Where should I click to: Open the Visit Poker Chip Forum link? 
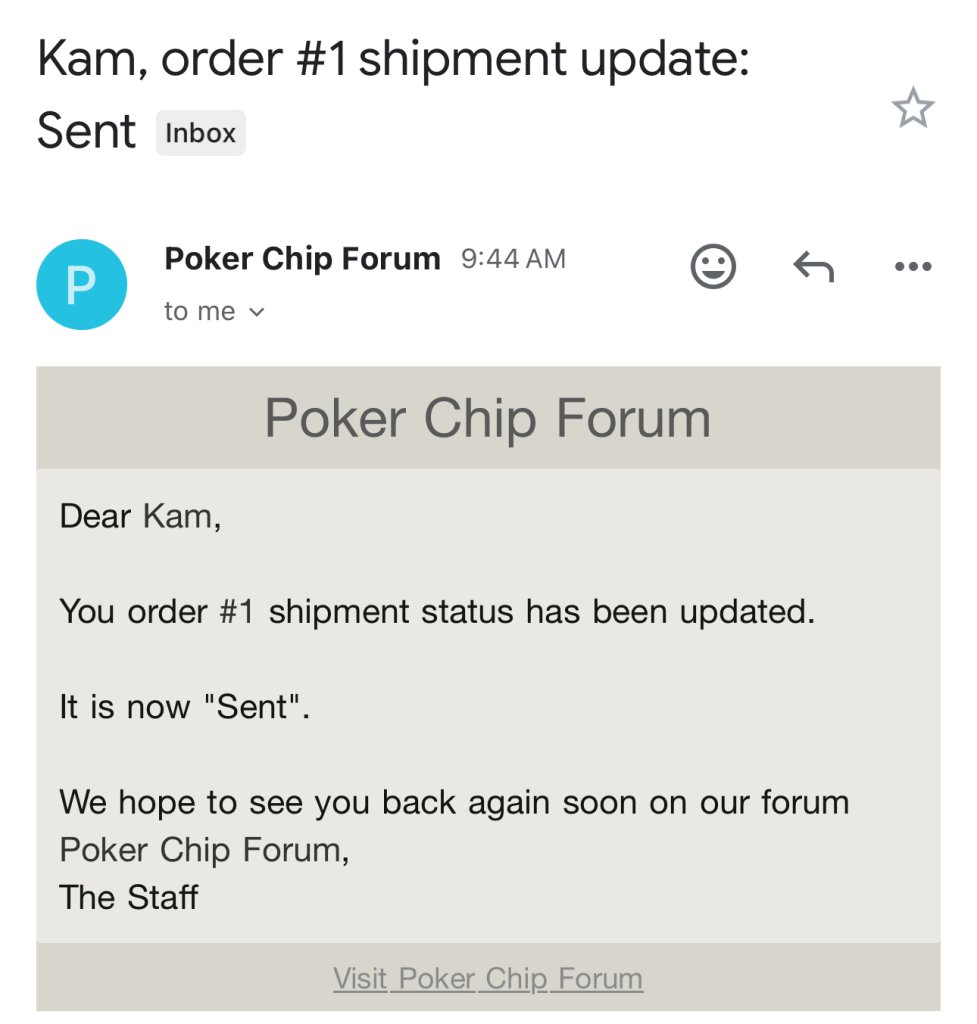[x=488, y=978]
